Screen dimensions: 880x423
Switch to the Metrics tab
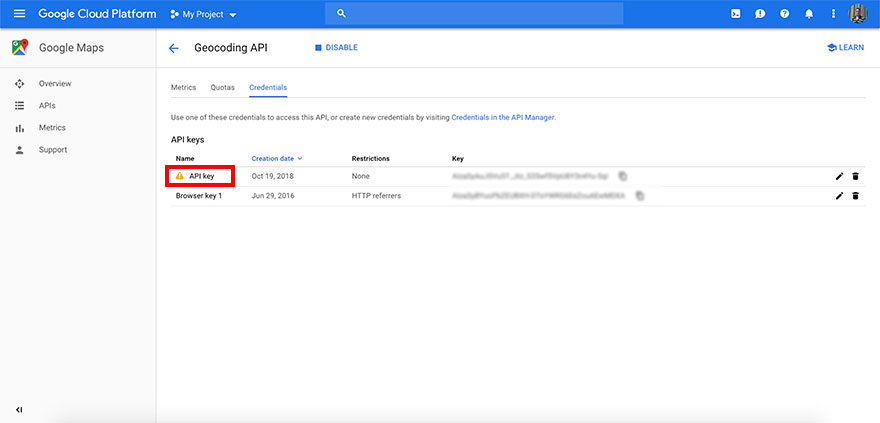183,87
